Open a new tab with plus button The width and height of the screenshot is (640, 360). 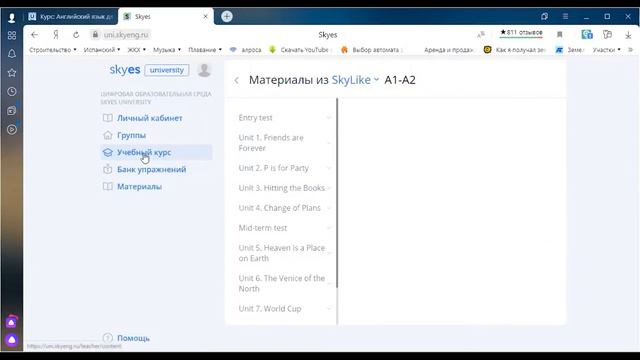[227, 16]
